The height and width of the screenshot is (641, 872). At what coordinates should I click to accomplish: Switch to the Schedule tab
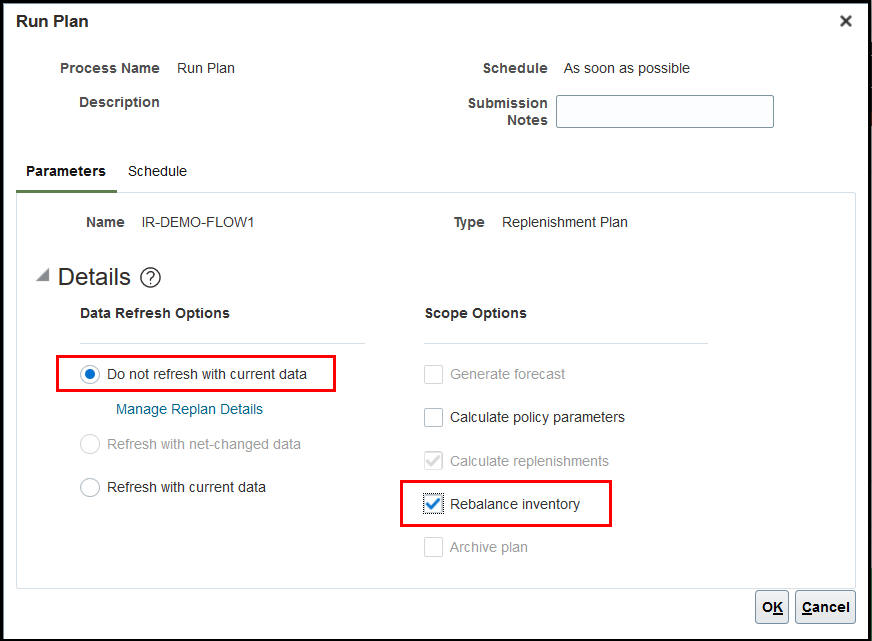157,171
